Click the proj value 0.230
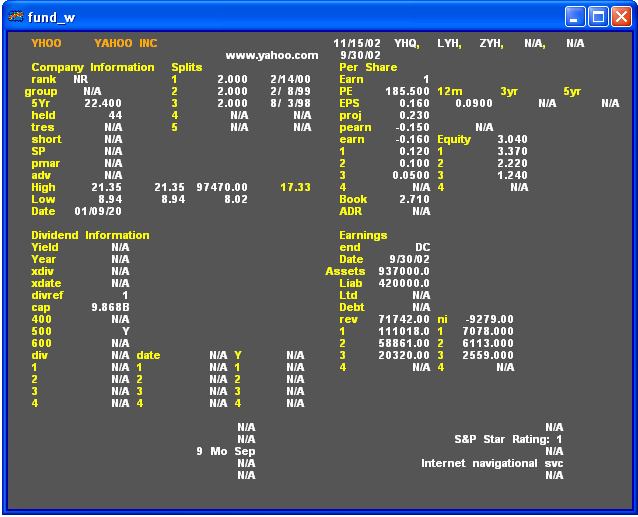 (x=414, y=116)
